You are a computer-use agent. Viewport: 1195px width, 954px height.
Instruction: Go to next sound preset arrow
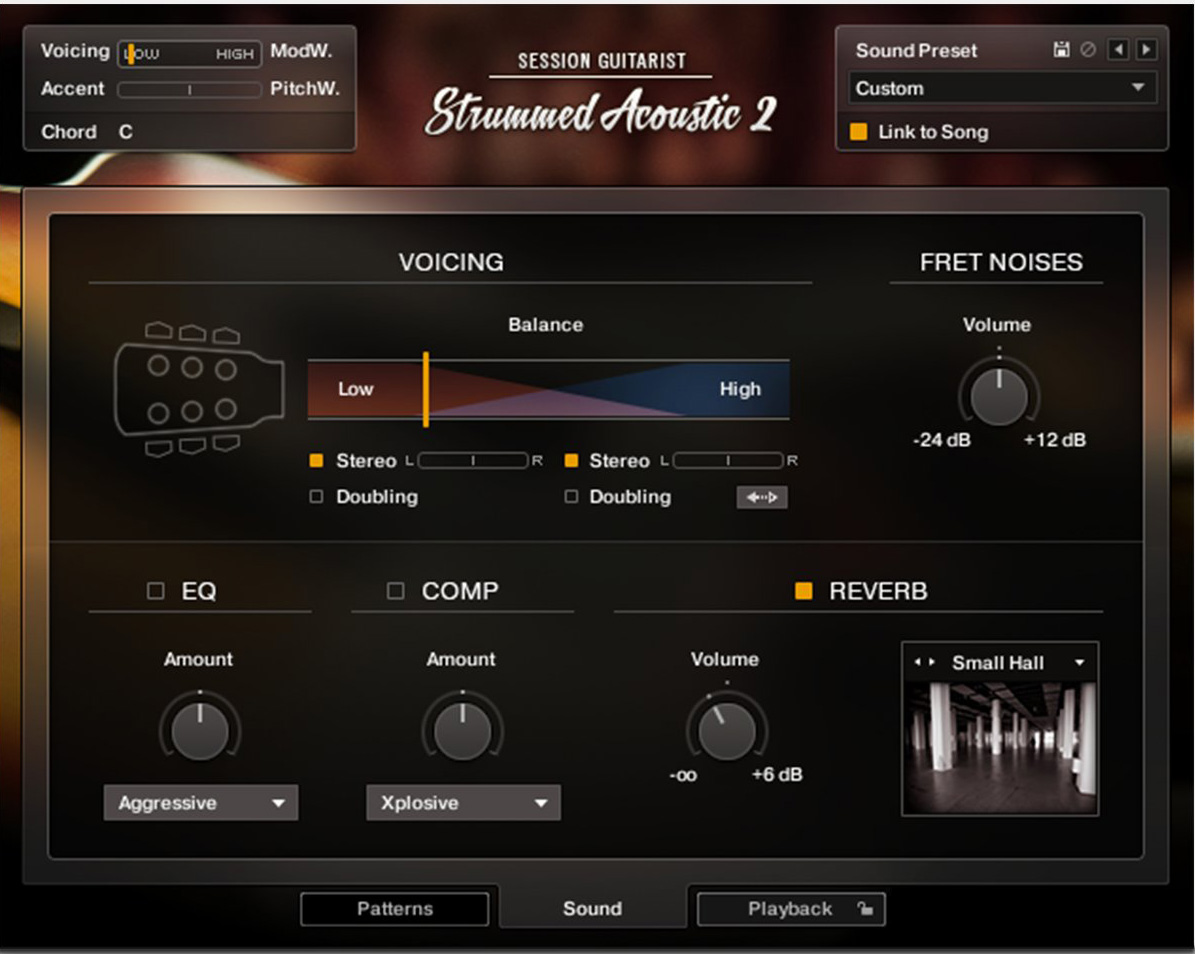point(1146,50)
